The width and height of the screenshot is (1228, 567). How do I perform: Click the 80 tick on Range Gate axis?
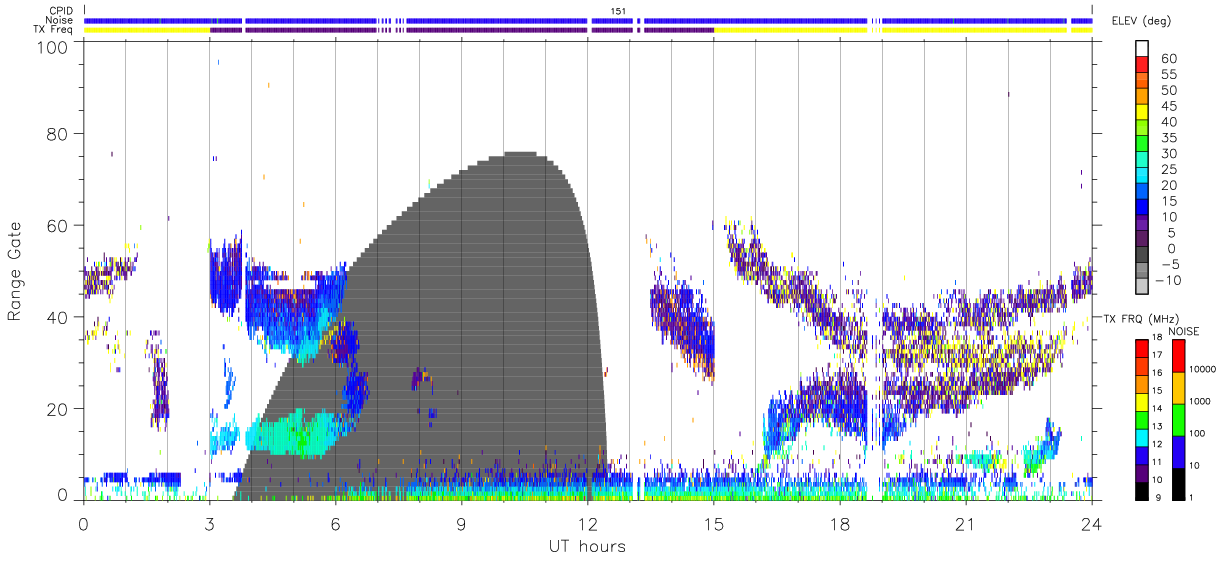point(59,133)
